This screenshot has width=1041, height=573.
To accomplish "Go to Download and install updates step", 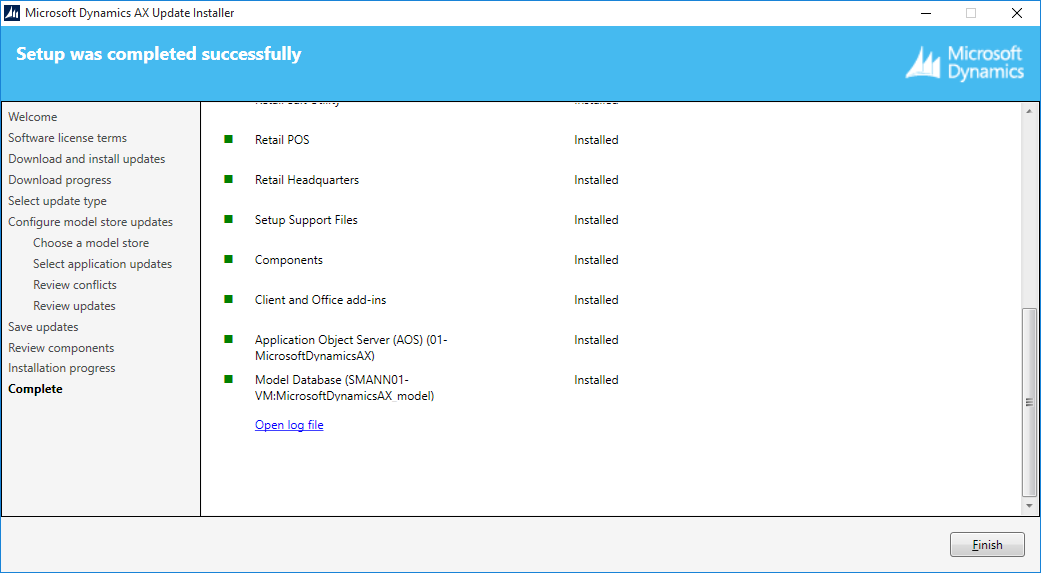I will click(86, 159).
